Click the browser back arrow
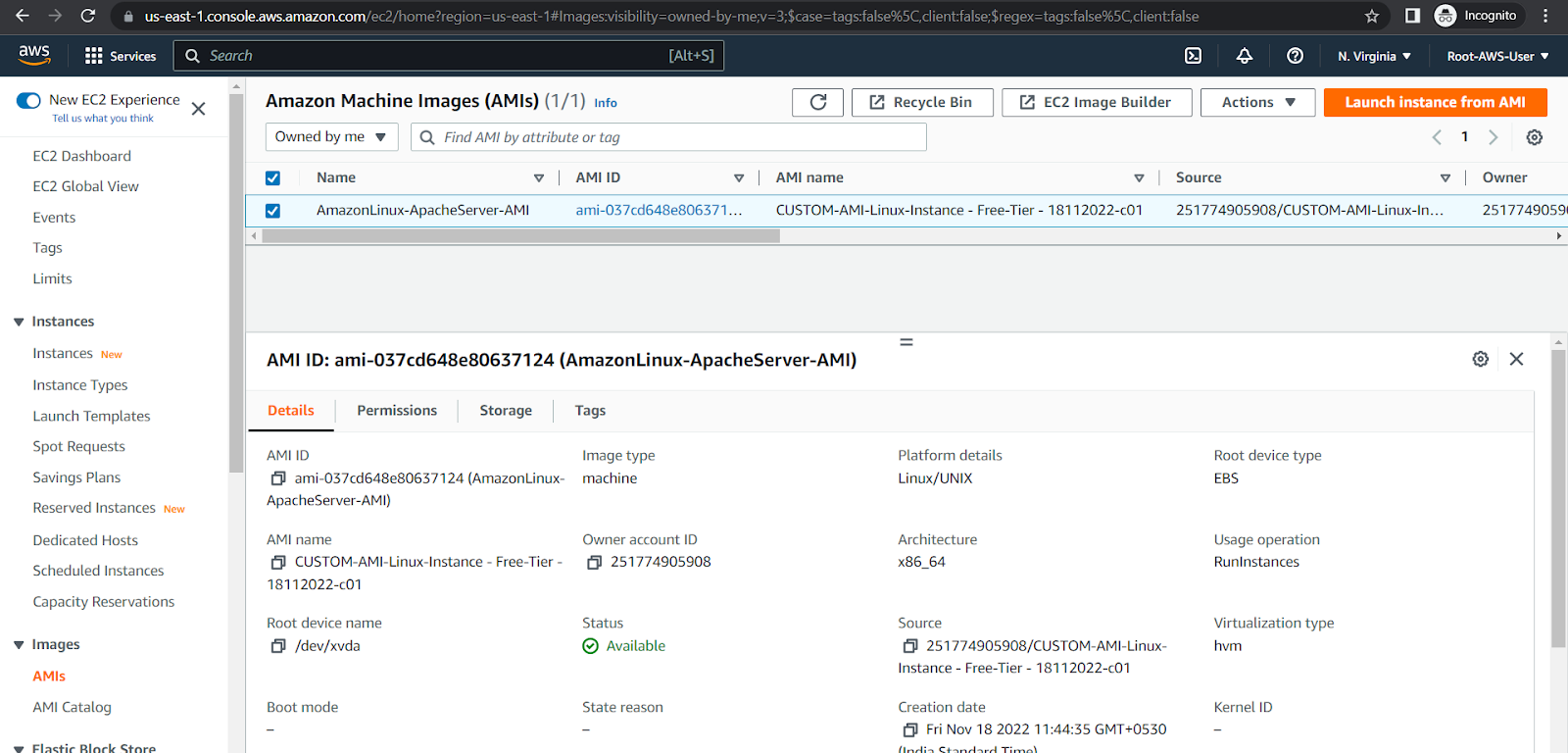 23,16
